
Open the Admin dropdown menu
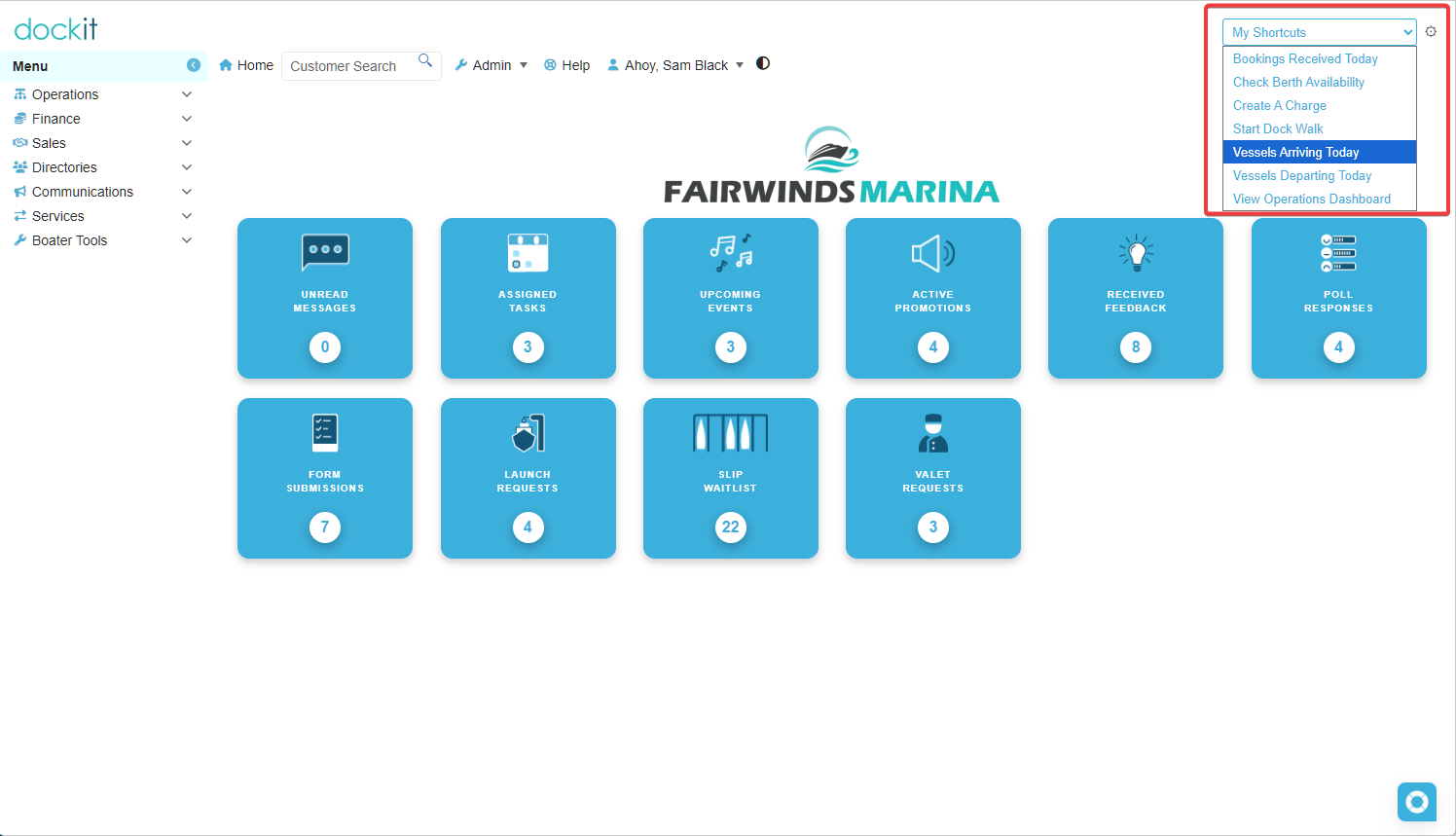[491, 65]
